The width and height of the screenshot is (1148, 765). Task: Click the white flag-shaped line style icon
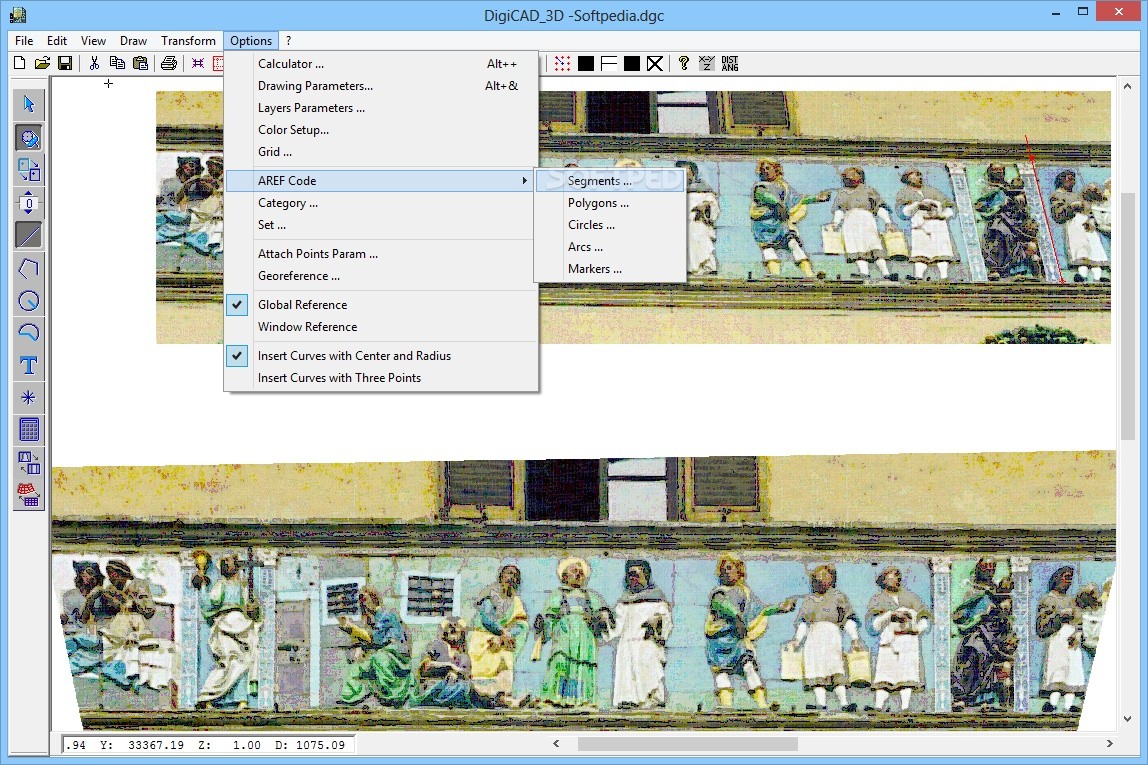coord(608,64)
